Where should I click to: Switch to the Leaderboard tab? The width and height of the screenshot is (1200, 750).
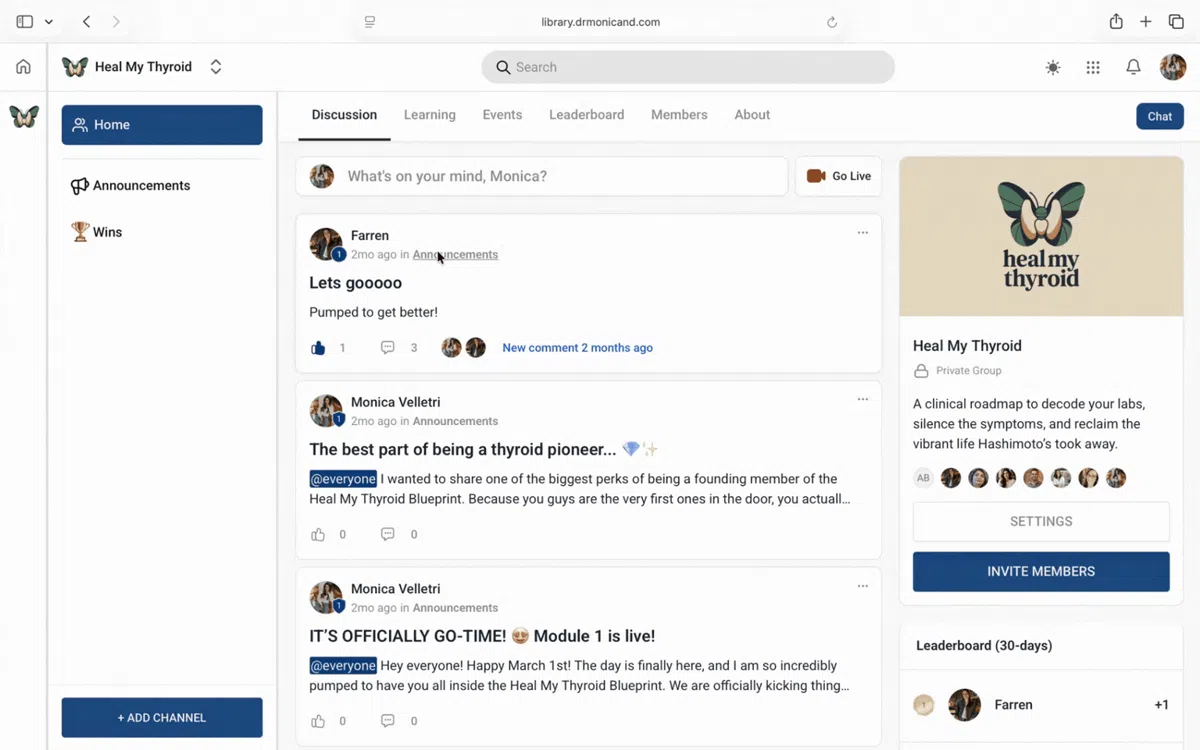[587, 115]
